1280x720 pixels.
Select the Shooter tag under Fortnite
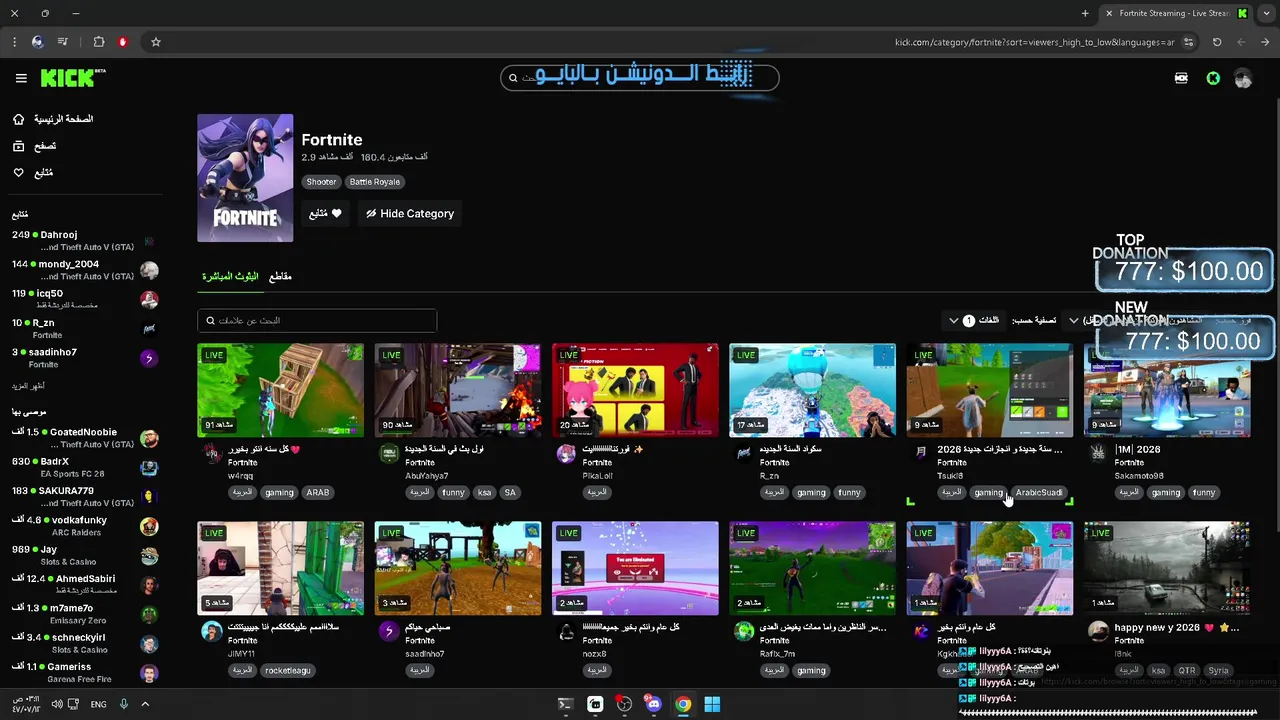pos(321,182)
